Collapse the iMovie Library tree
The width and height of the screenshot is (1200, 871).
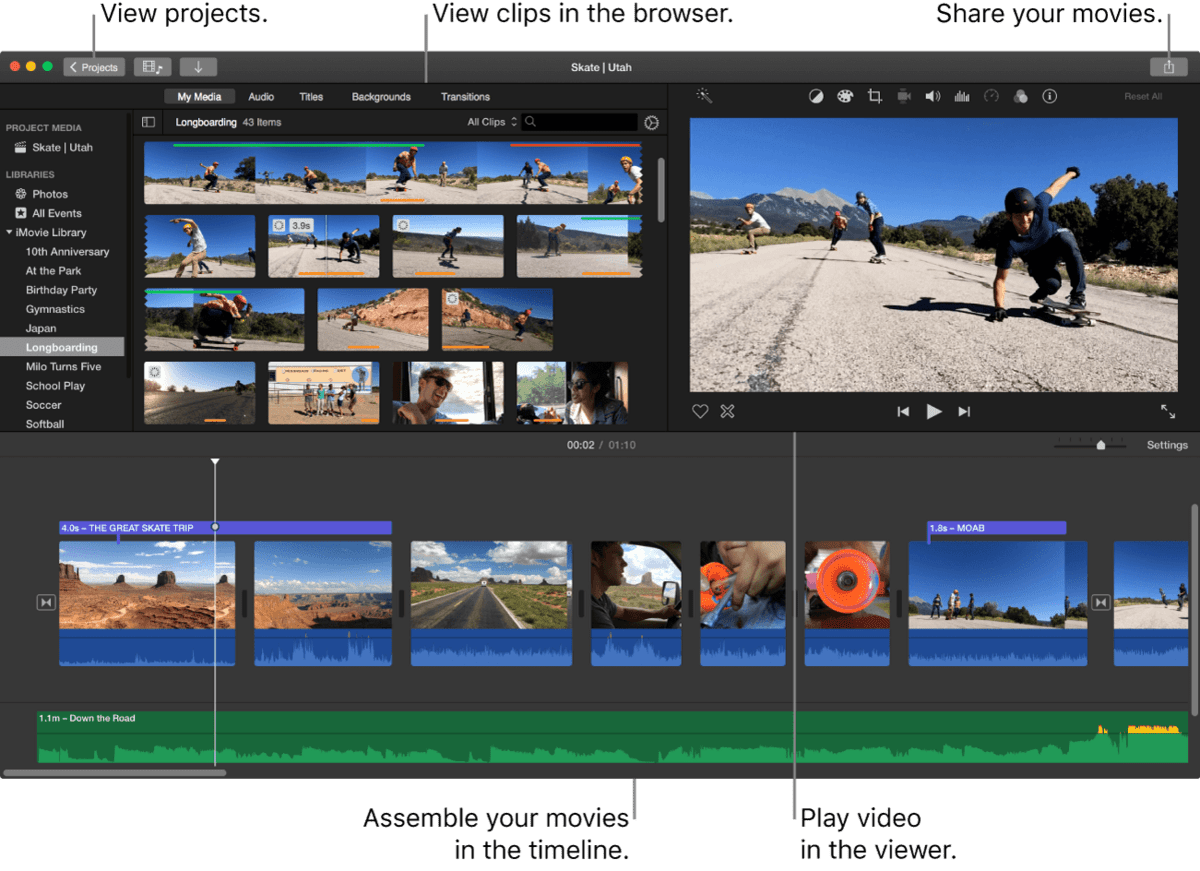point(9,233)
